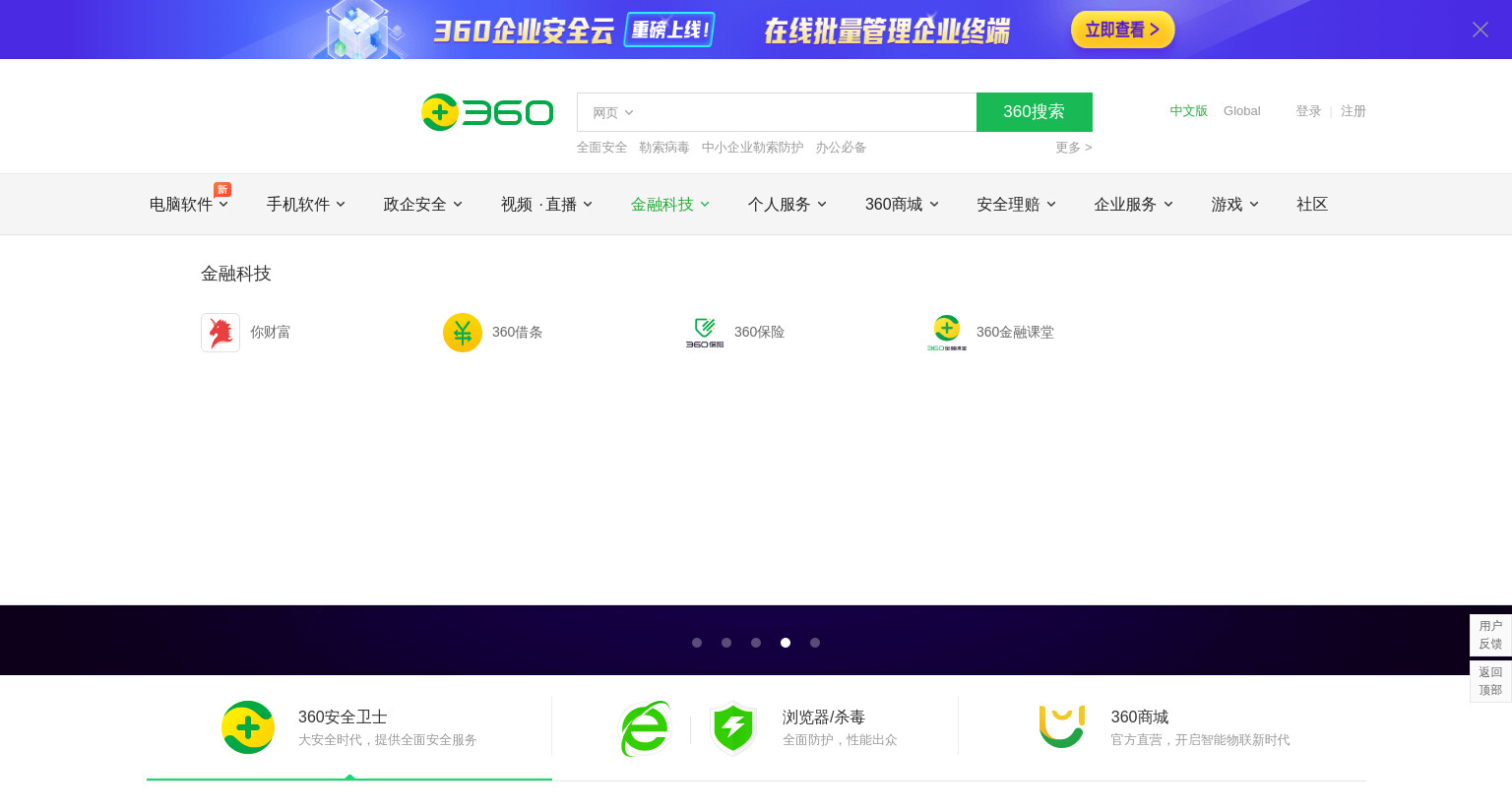Open the 360借条 text link

518,333
